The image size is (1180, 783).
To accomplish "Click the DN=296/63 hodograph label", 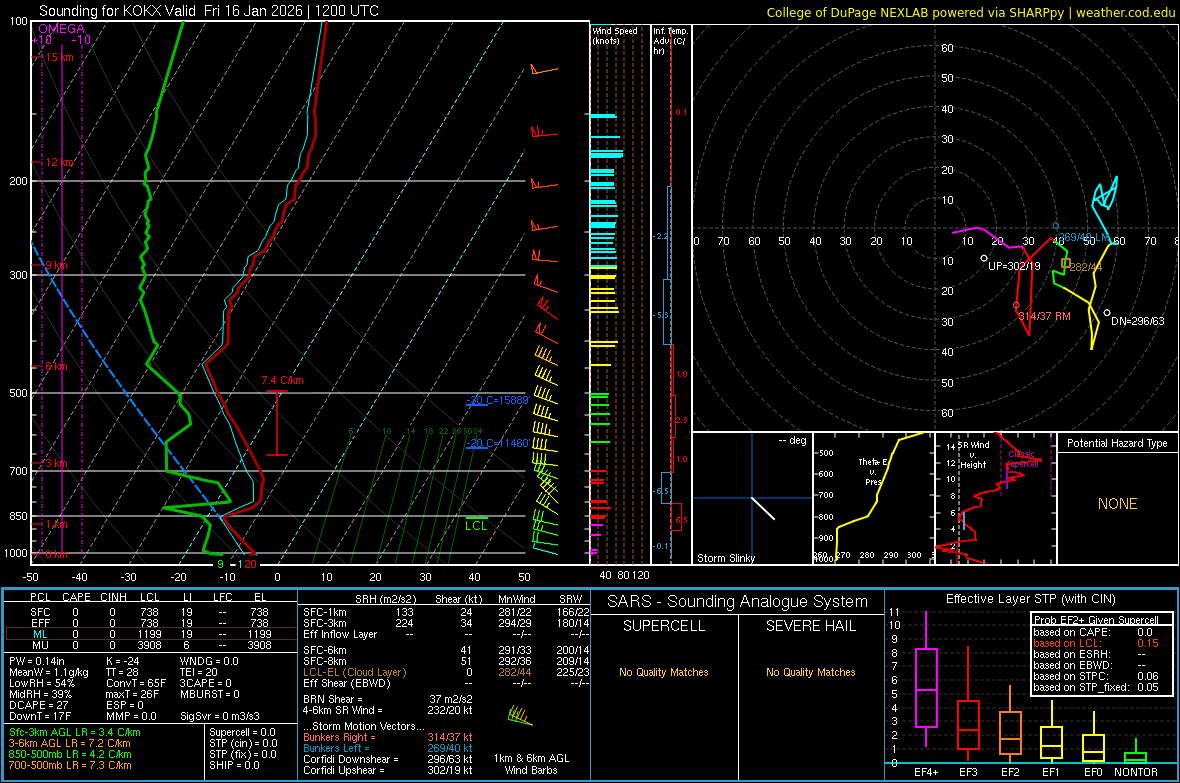I will tap(1137, 321).
